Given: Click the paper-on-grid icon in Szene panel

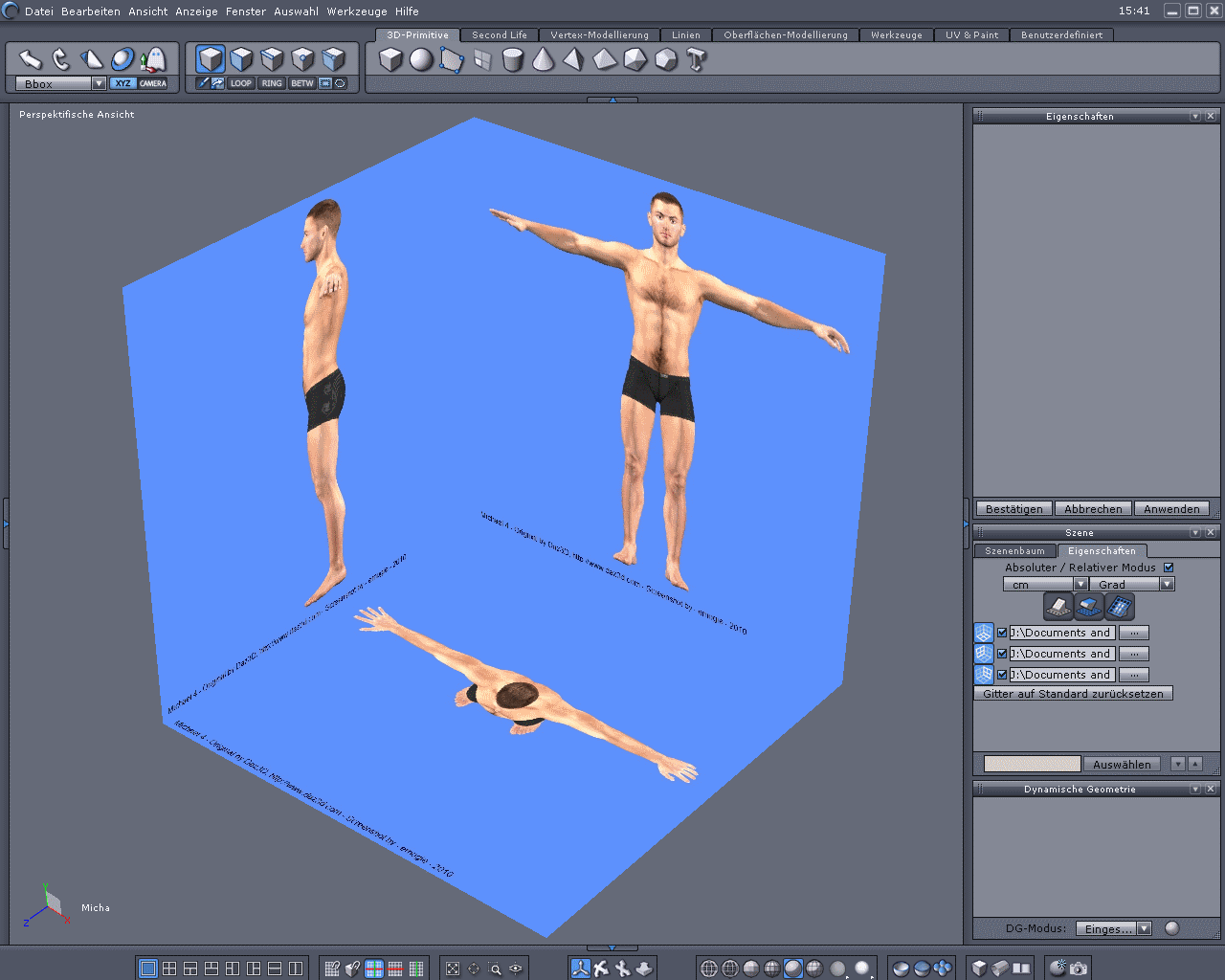Looking at the screenshot, I should pyautogui.click(x=1058, y=606).
